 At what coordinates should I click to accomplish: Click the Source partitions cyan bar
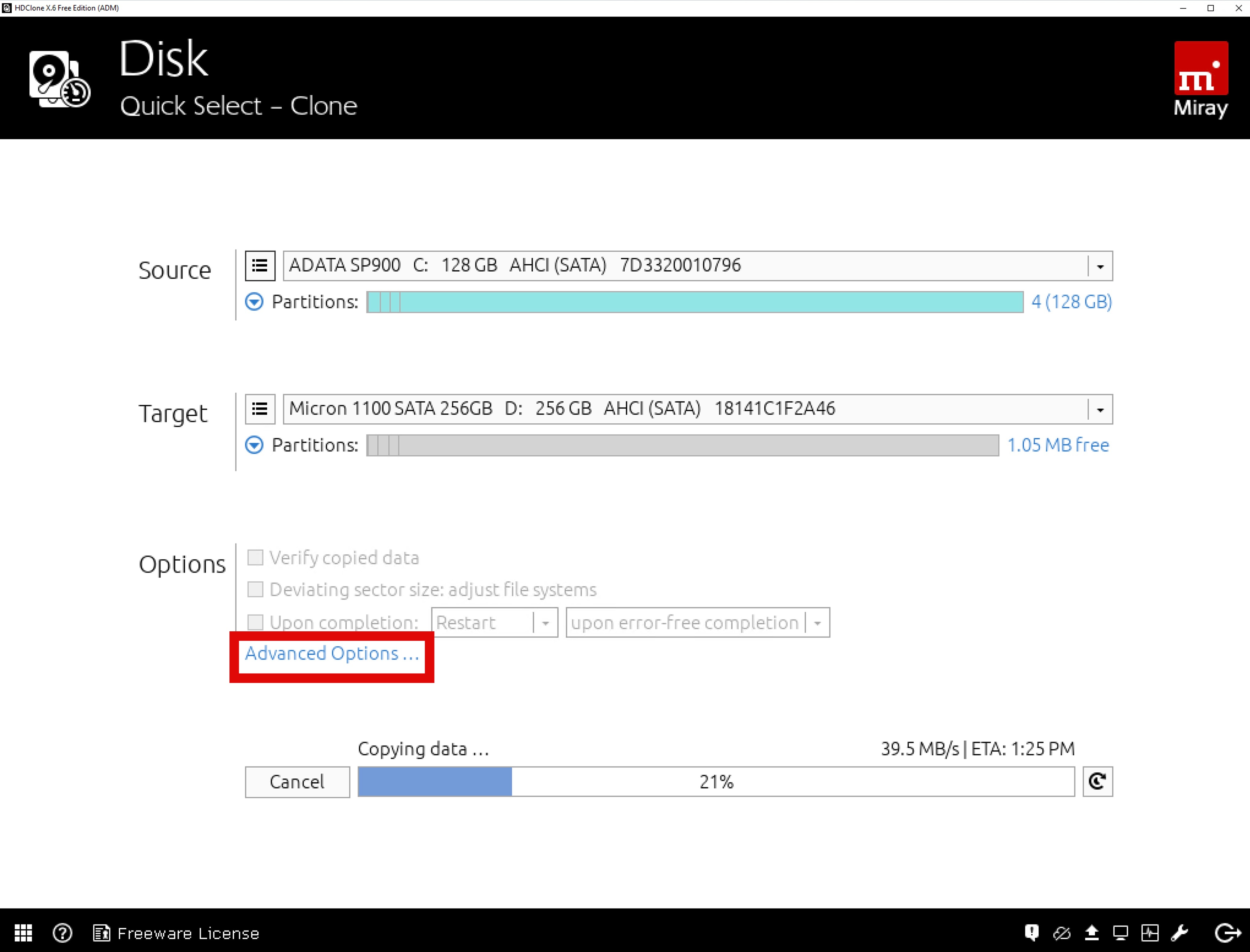(x=695, y=301)
